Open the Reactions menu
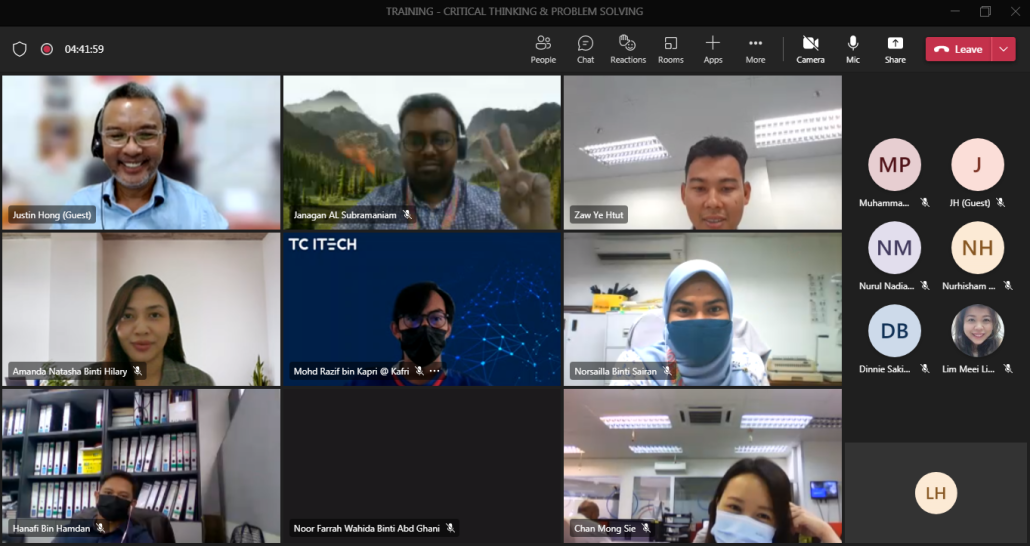 (x=628, y=49)
